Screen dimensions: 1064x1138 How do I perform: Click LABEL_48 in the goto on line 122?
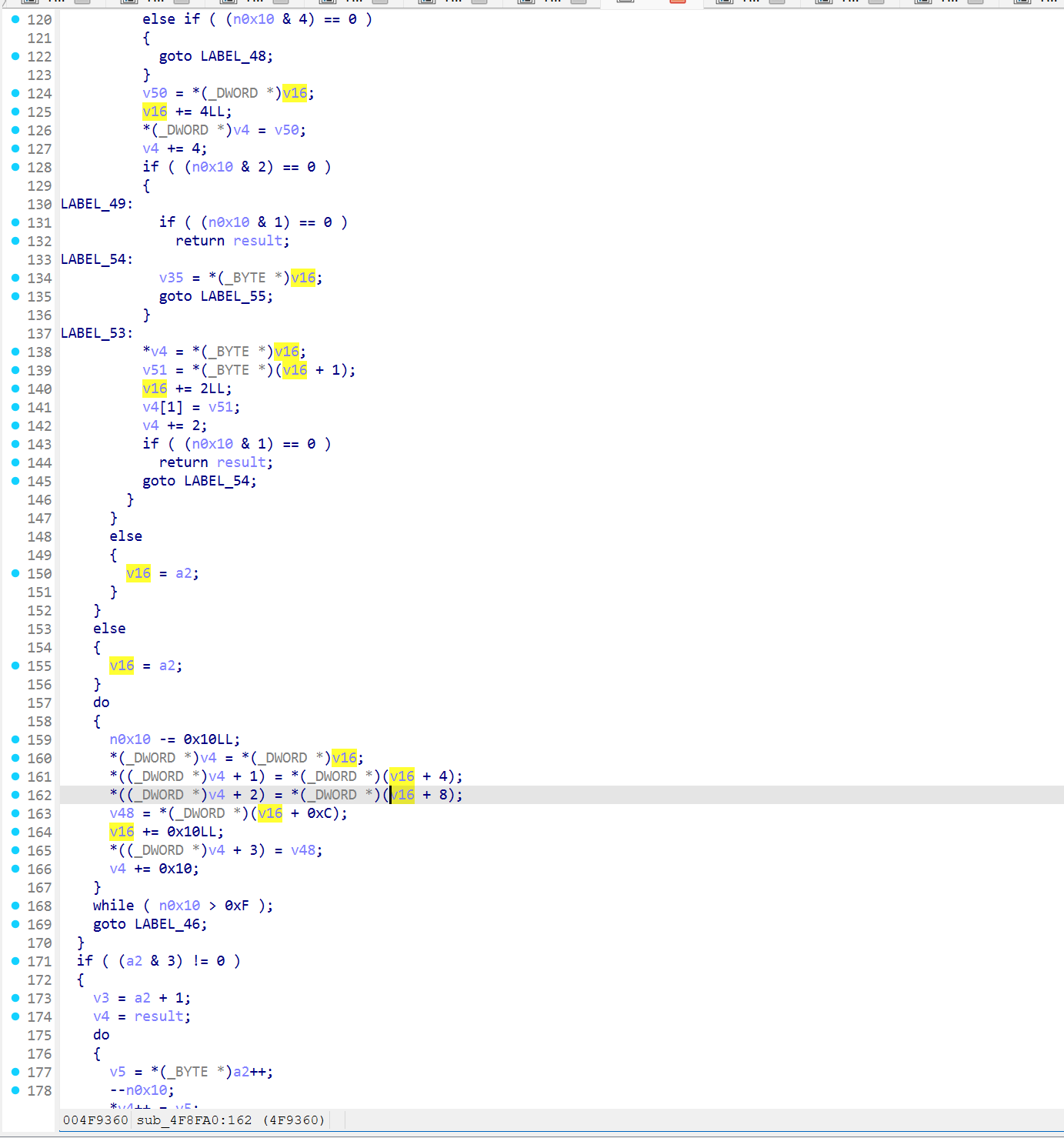pos(233,56)
